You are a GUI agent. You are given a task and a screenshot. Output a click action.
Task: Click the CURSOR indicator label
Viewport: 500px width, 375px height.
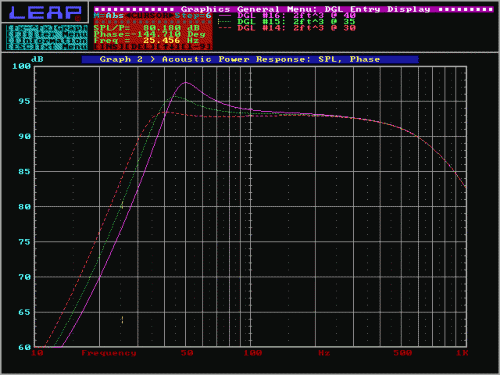pyautogui.click(x=149, y=15)
